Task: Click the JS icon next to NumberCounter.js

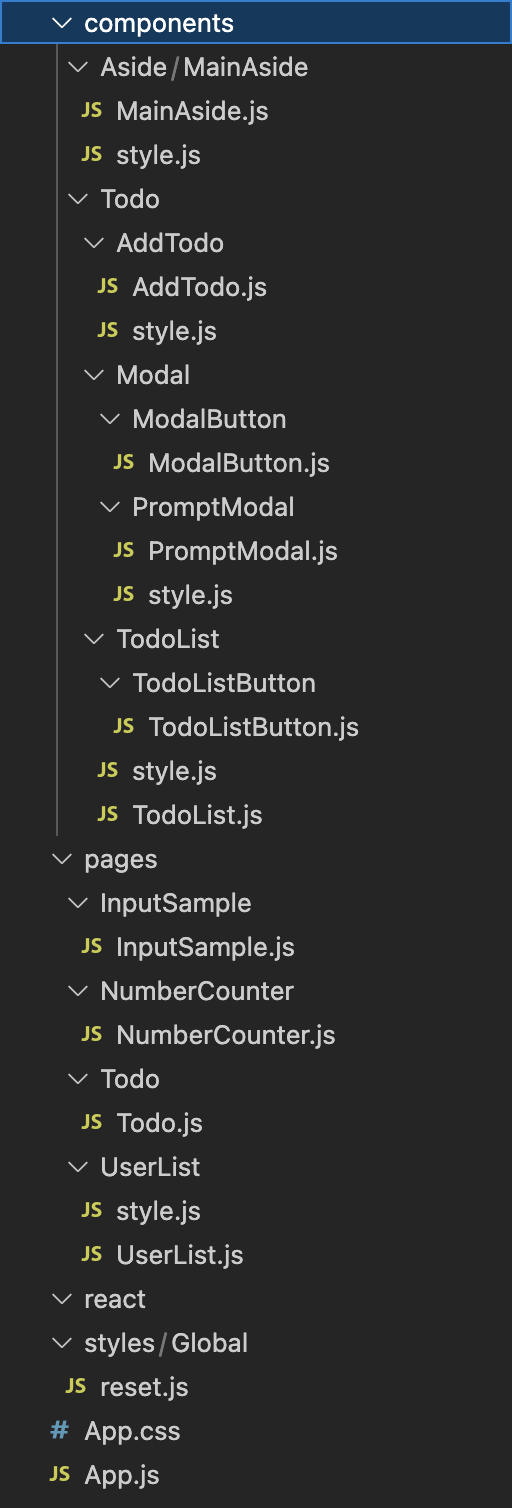Action: pyautogui.click(x=92, y=1035)
